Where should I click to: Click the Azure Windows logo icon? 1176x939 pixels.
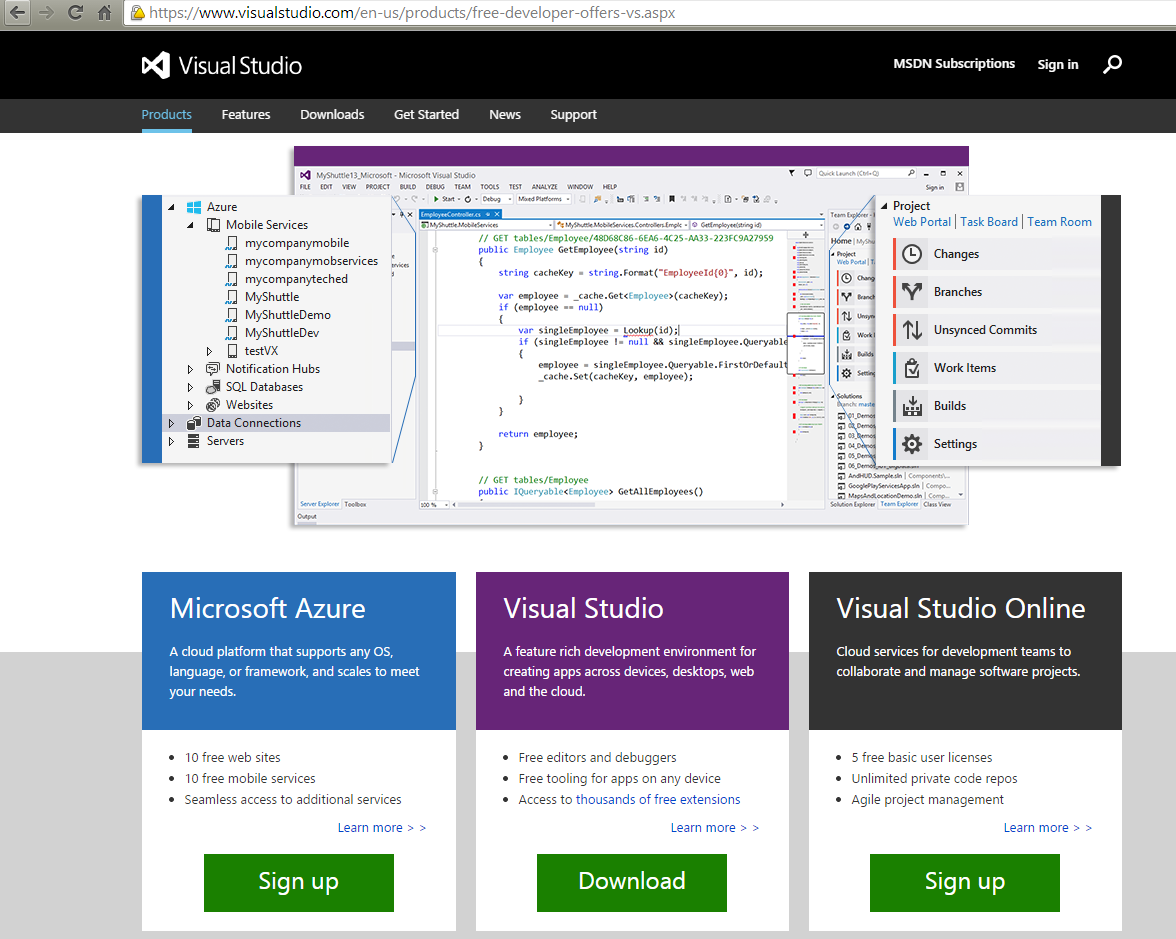point(194,207)
